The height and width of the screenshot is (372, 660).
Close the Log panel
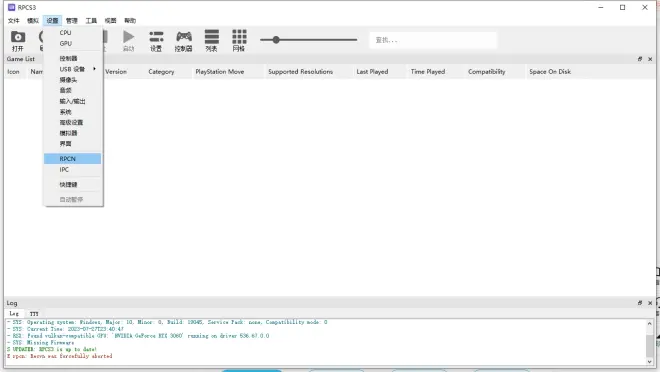650,303
